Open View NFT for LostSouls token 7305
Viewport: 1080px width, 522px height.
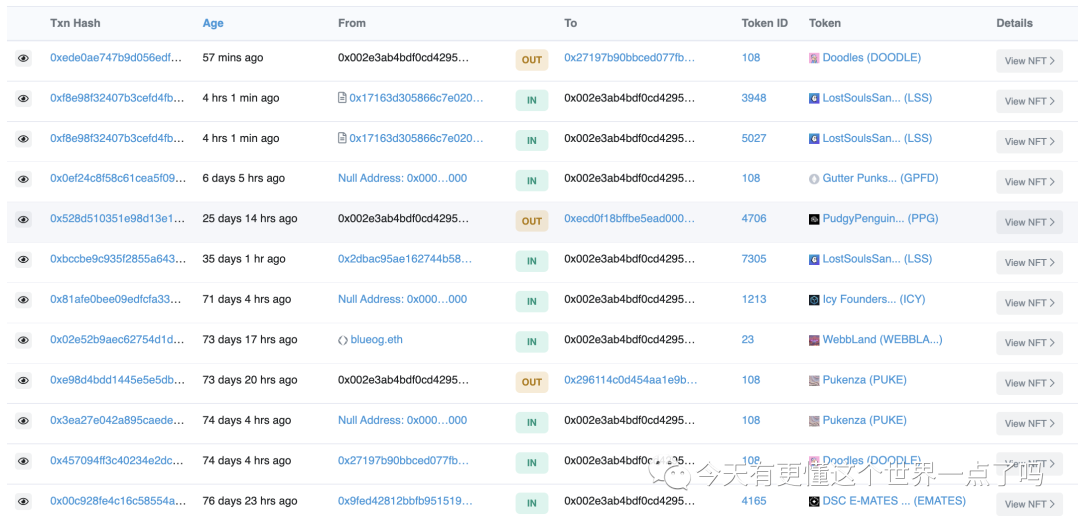point(1029,262)
